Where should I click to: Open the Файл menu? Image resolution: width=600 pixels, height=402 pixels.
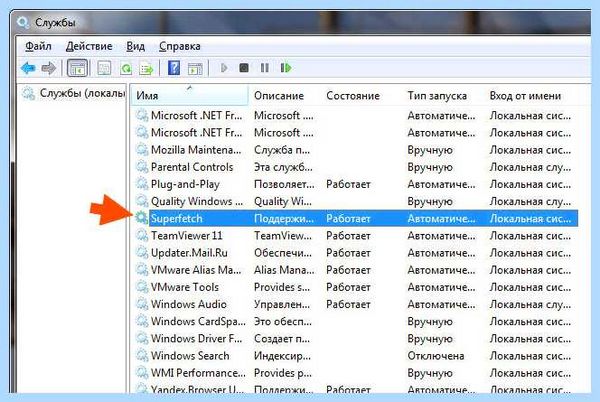tap(38, 46)
